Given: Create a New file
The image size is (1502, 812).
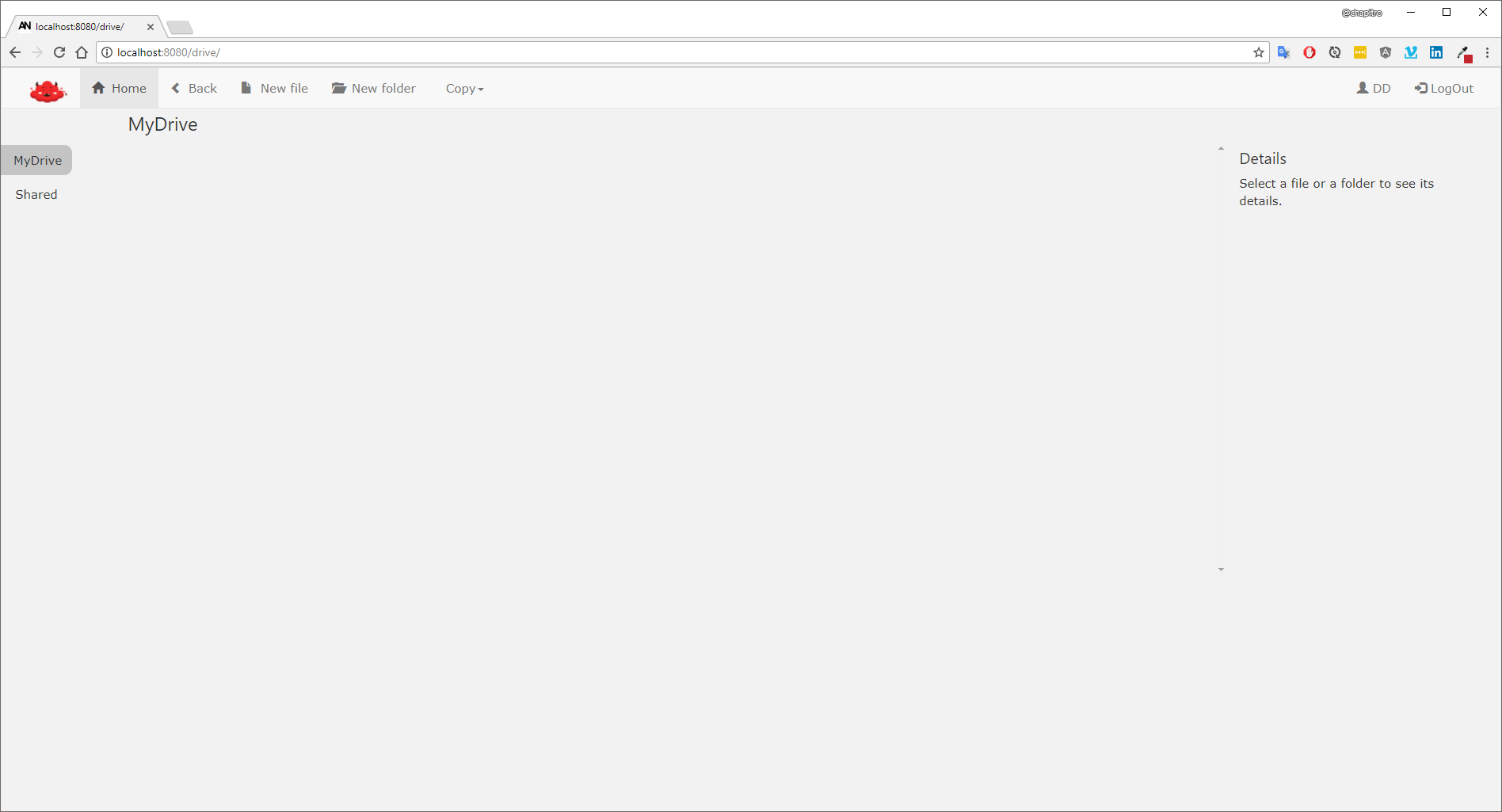Looking at the screenshot, I should [x=274, y=88].
